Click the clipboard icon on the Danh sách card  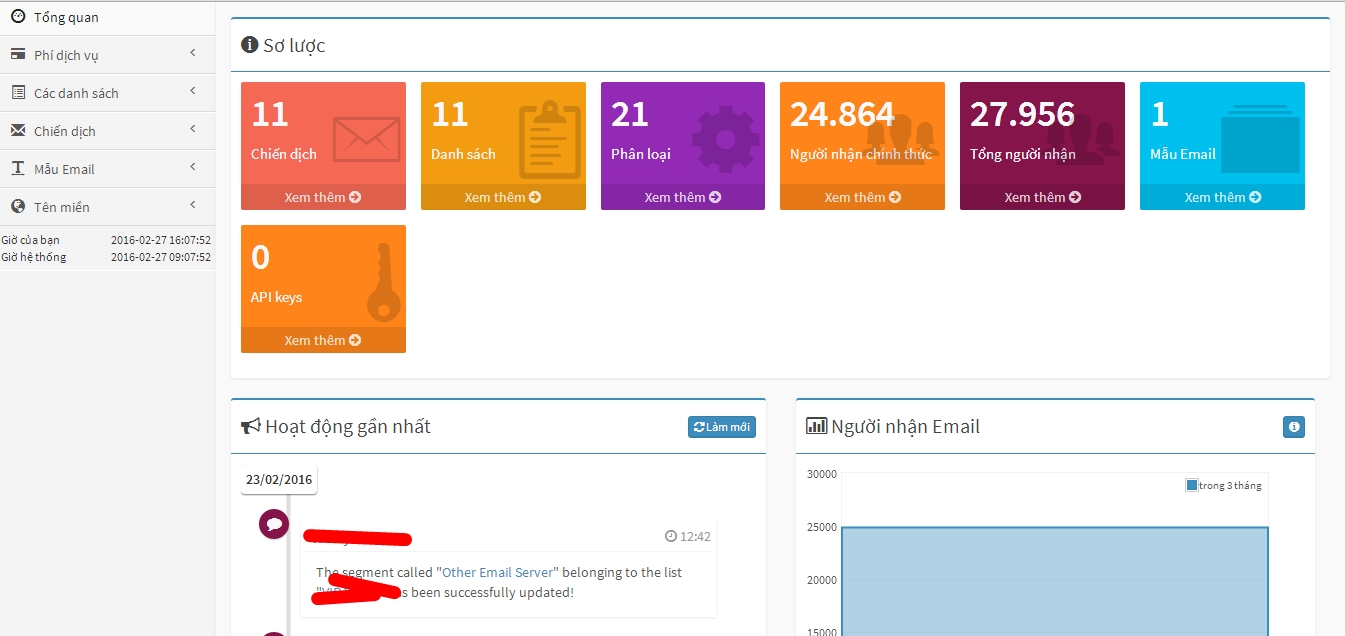[550, 140]
